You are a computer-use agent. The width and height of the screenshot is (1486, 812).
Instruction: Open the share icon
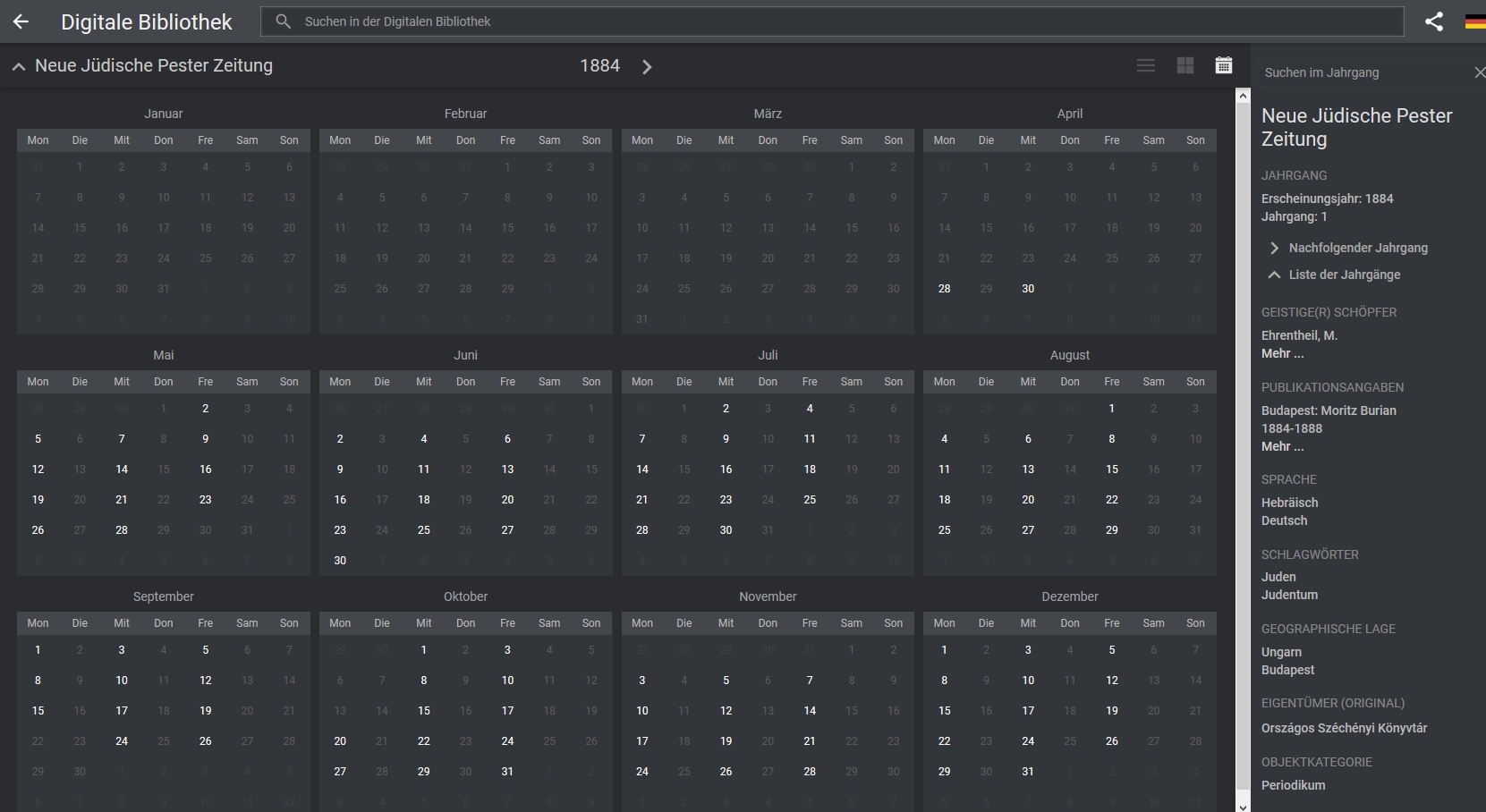[1434, 21]
